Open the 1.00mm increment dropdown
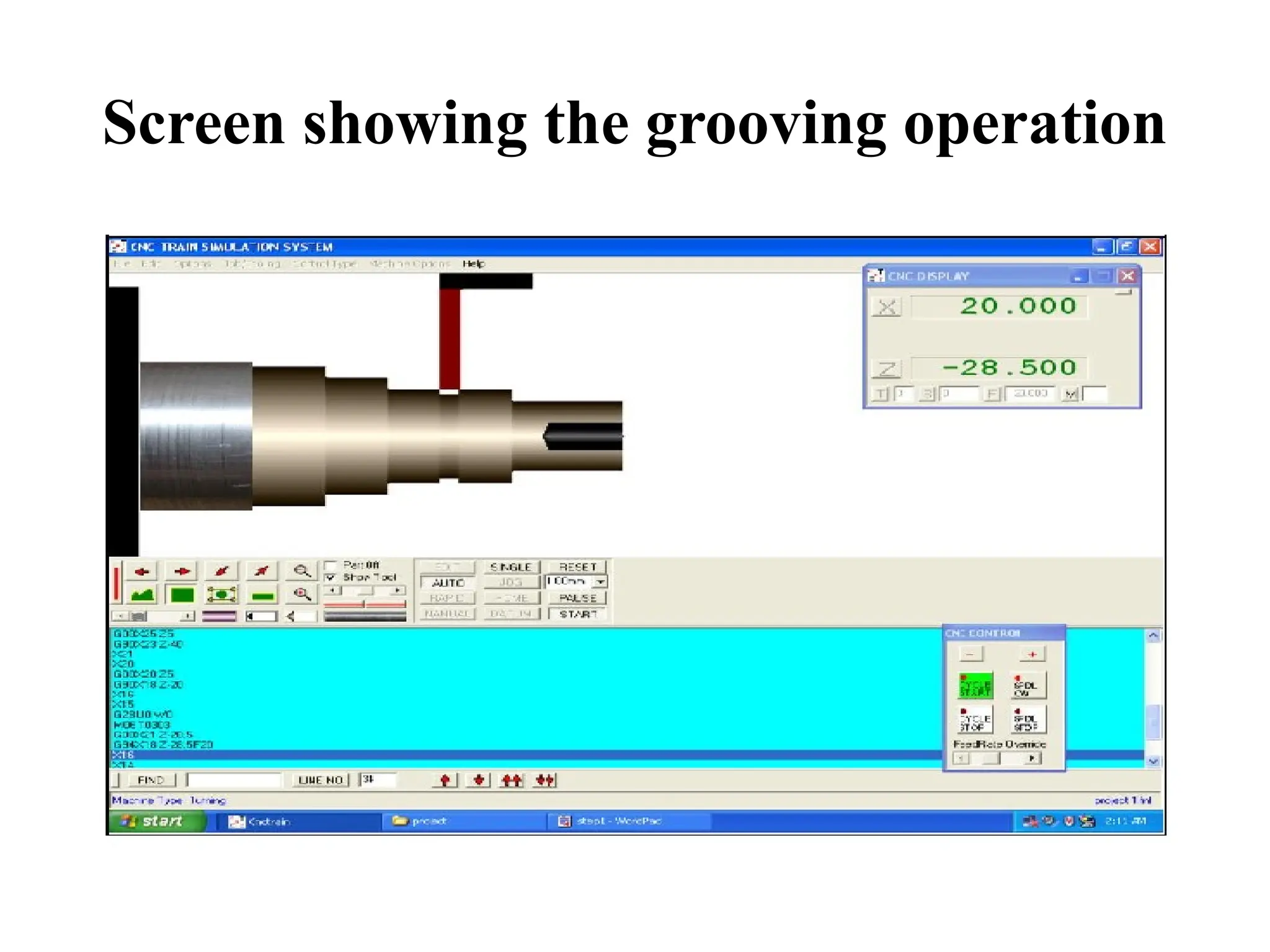 coord(600,582)
